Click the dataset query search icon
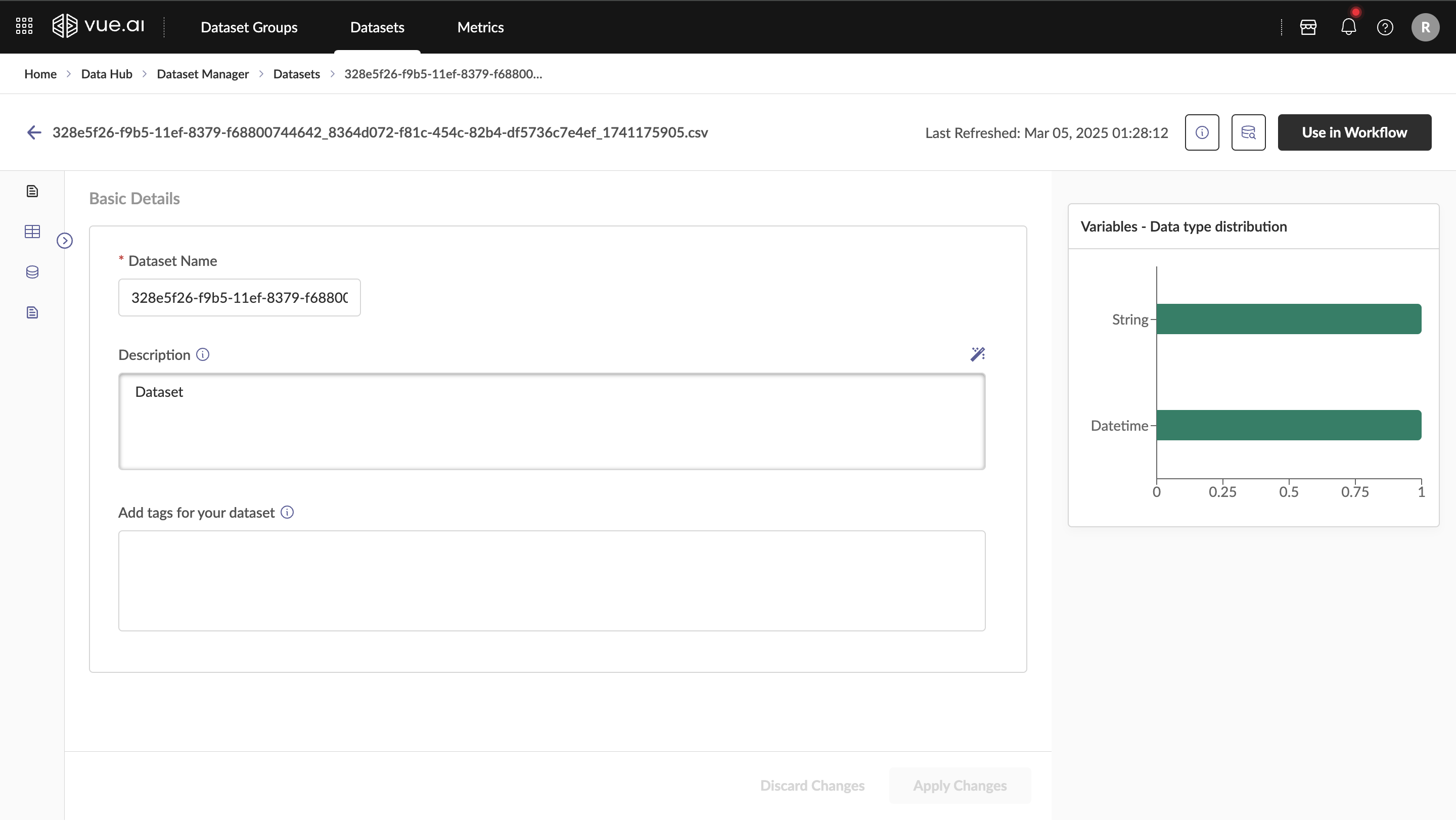Image resolution: width=1456 pixels, height=822 pixels. click(x=1248, y=132)
